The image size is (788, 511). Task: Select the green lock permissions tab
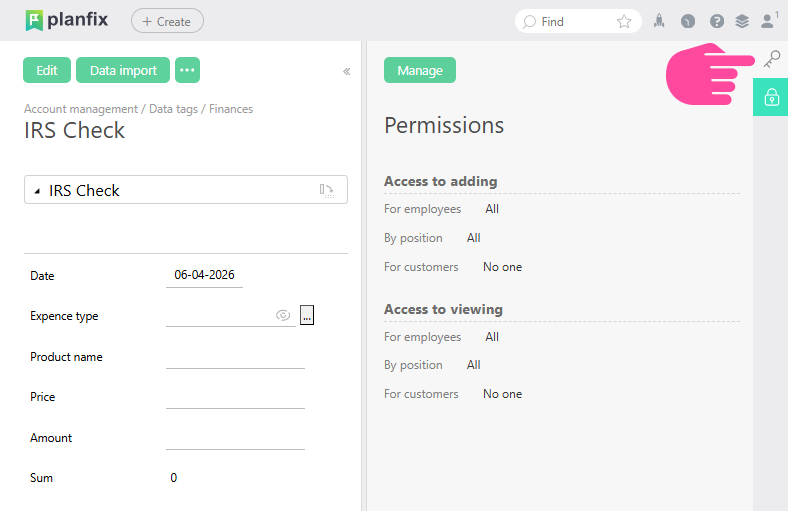(x=771, y=97)
